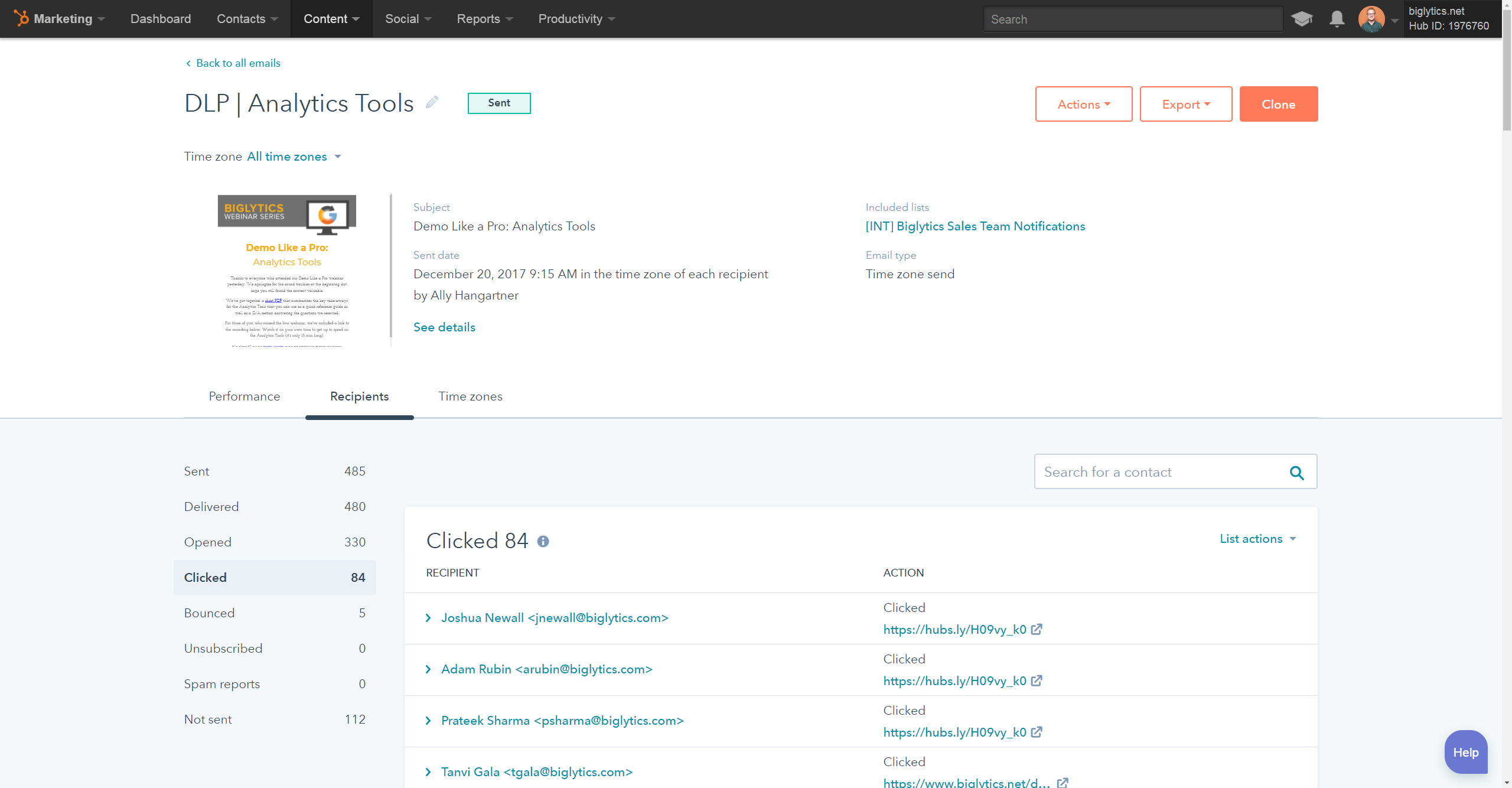Follow the See details link

tap(444, 327)
